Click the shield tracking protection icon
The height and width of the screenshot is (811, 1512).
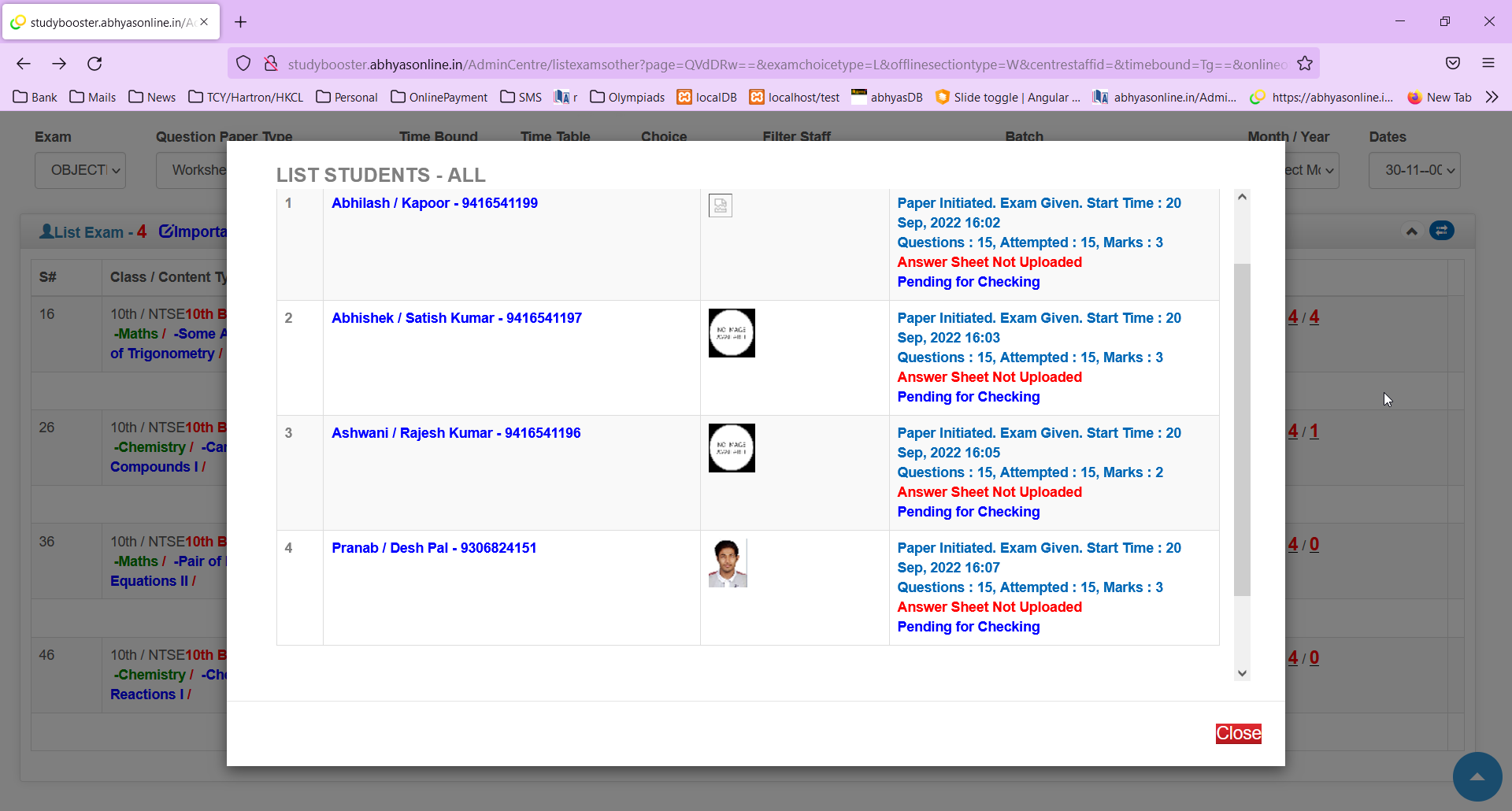coord(243,64)
